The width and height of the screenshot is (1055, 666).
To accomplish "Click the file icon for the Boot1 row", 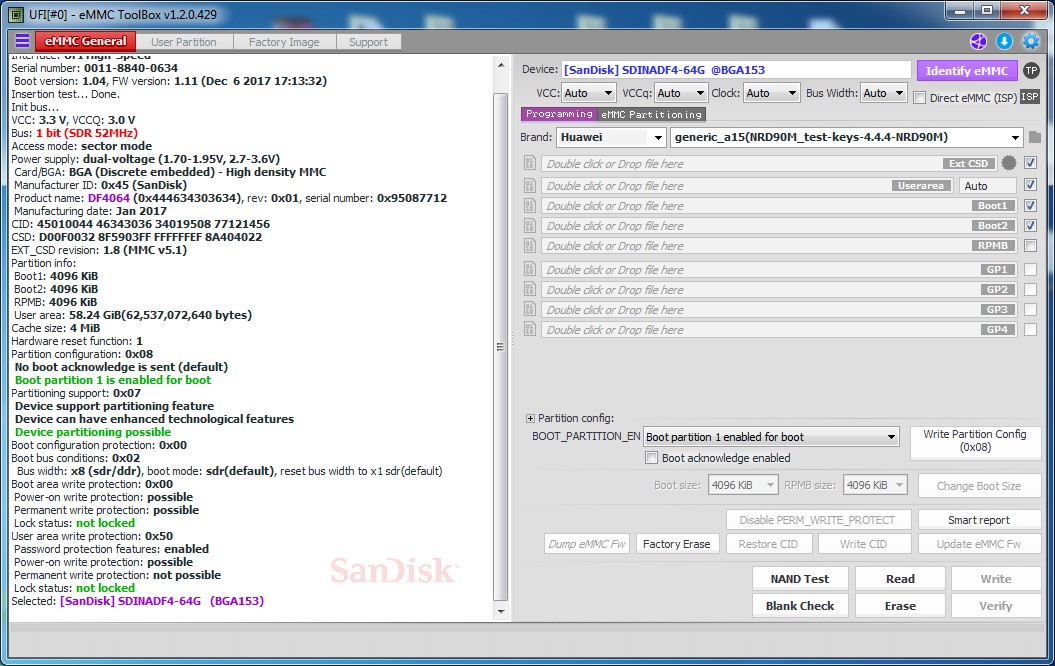I will [530, 205].
